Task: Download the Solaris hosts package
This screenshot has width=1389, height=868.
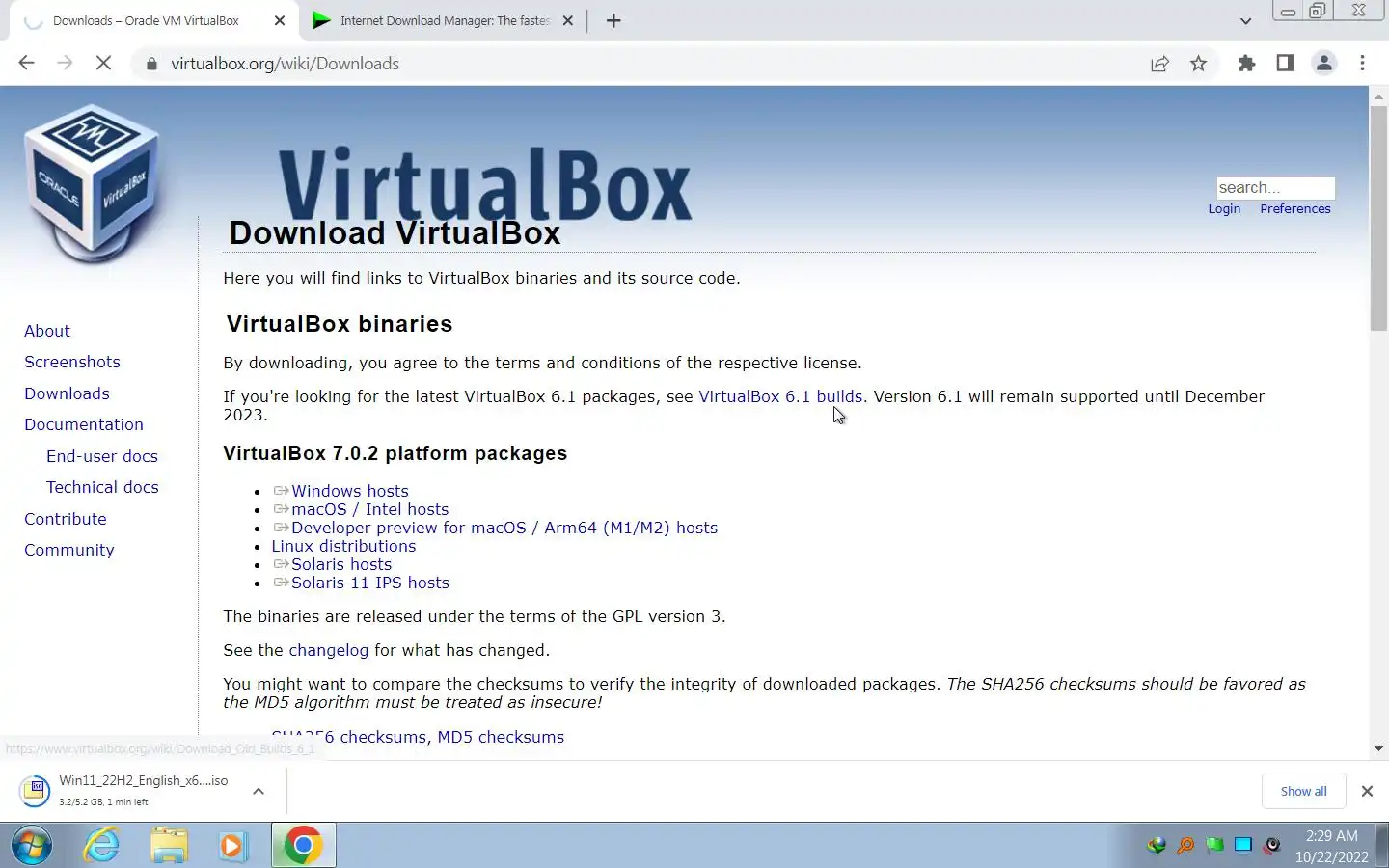Action: 341,564
